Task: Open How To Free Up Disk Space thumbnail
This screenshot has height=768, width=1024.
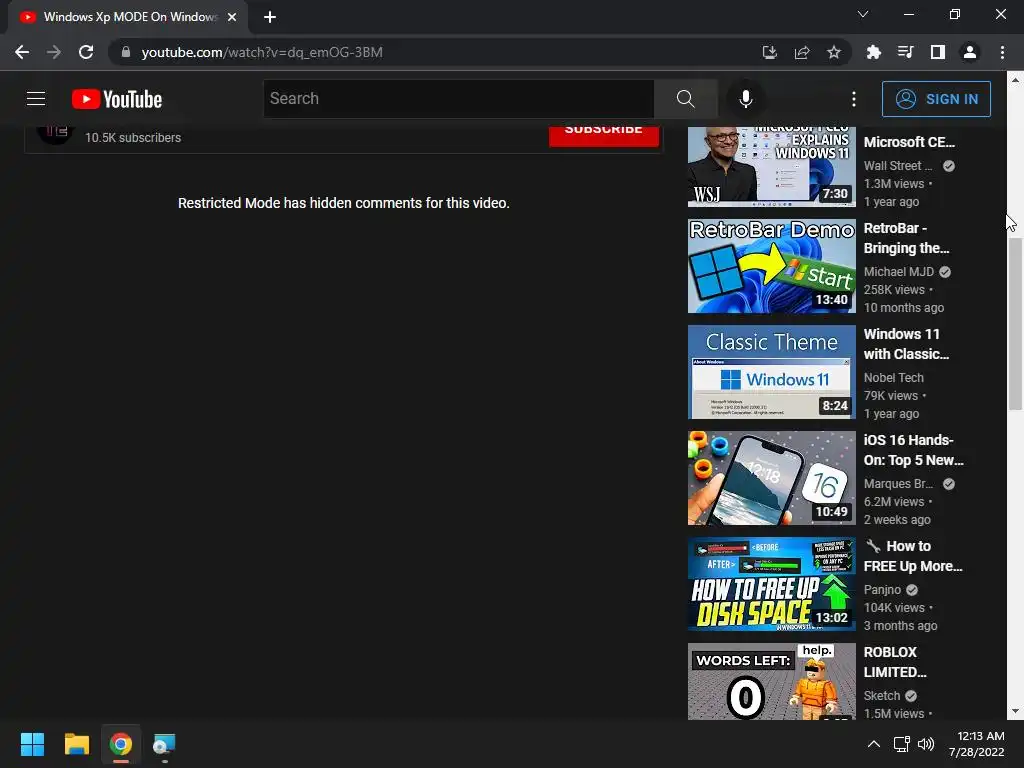Action: click(771, 584)
